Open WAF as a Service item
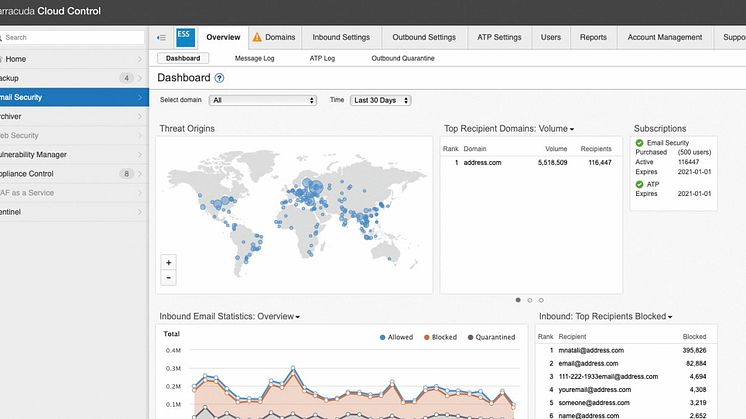746x419 pixels. [74, 193]
